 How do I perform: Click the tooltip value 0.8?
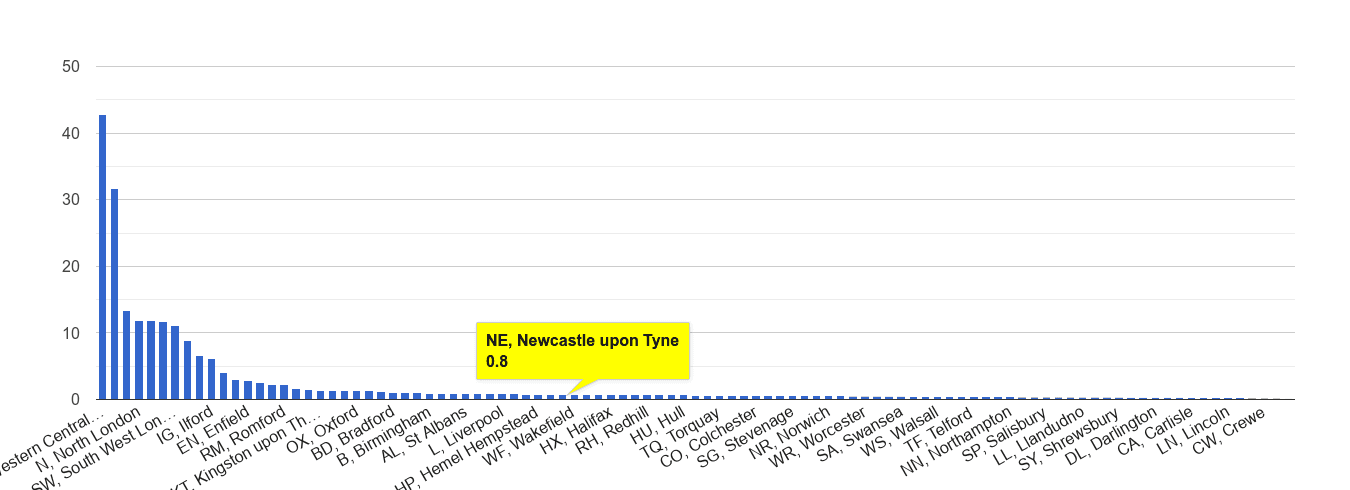pyautogui.click(x=497, y=362)
